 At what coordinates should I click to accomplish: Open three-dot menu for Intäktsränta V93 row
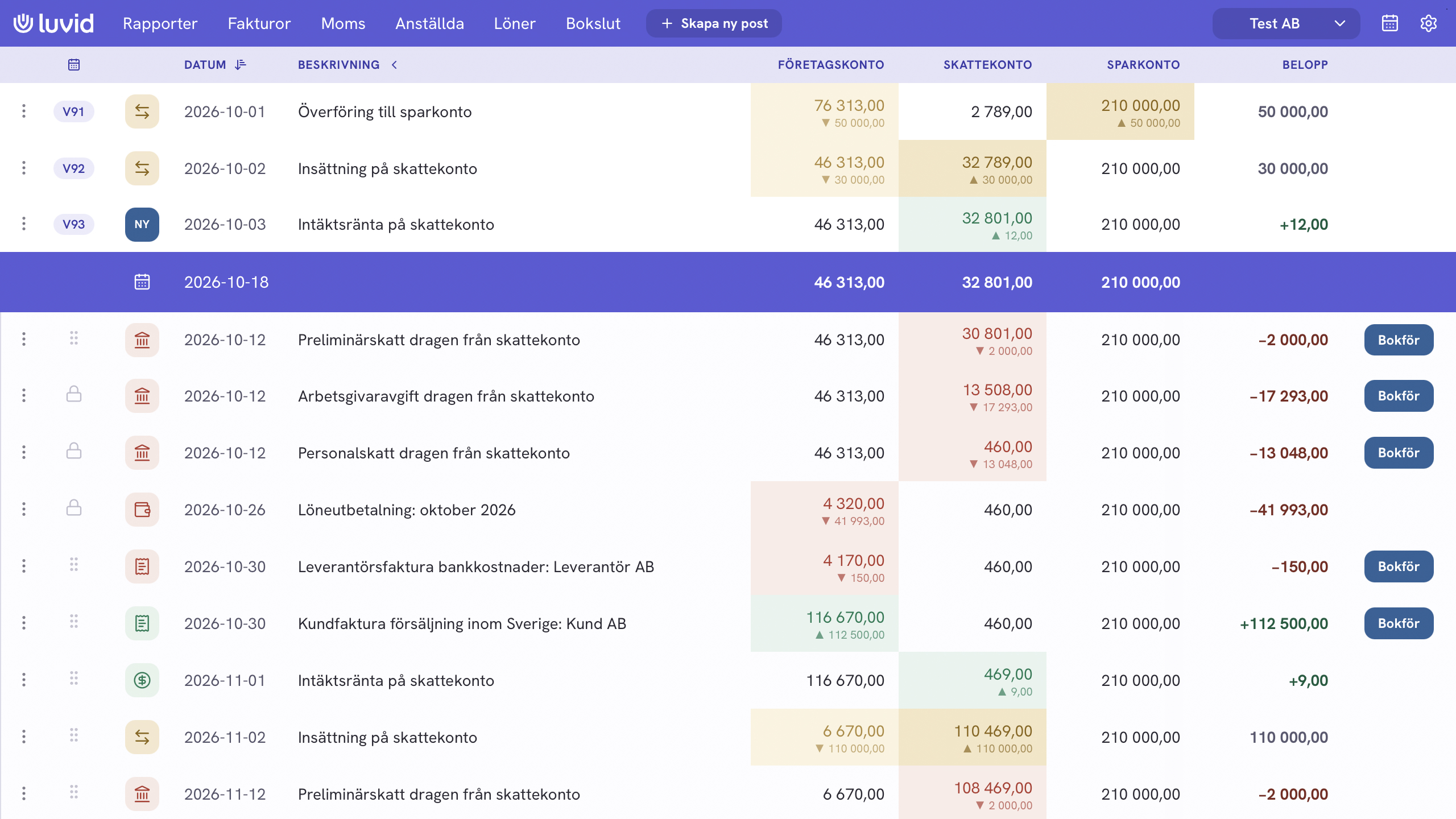pyautogui.click(x=23, y=224)
